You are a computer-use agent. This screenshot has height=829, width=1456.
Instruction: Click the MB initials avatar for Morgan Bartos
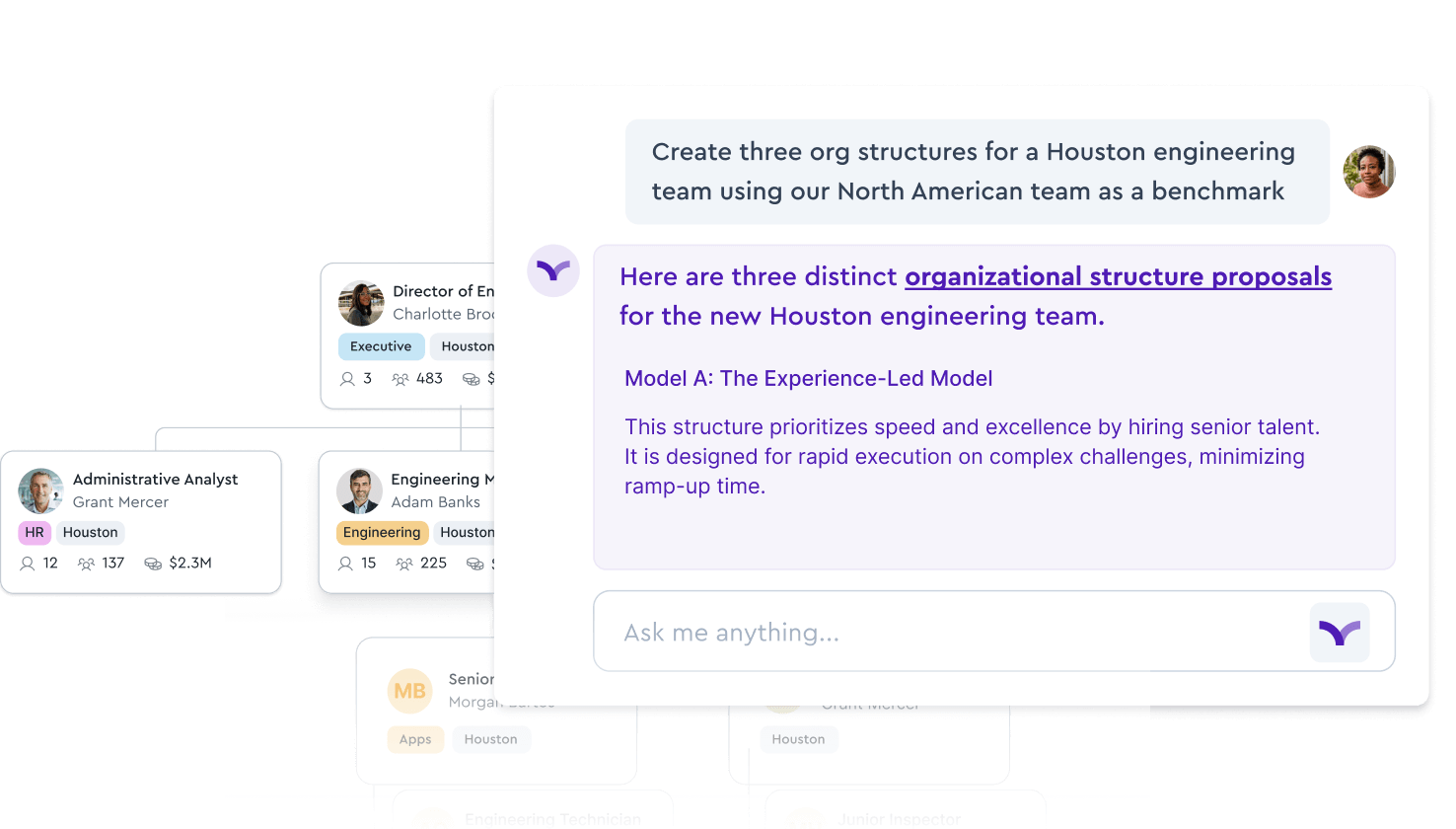point(410,691)
